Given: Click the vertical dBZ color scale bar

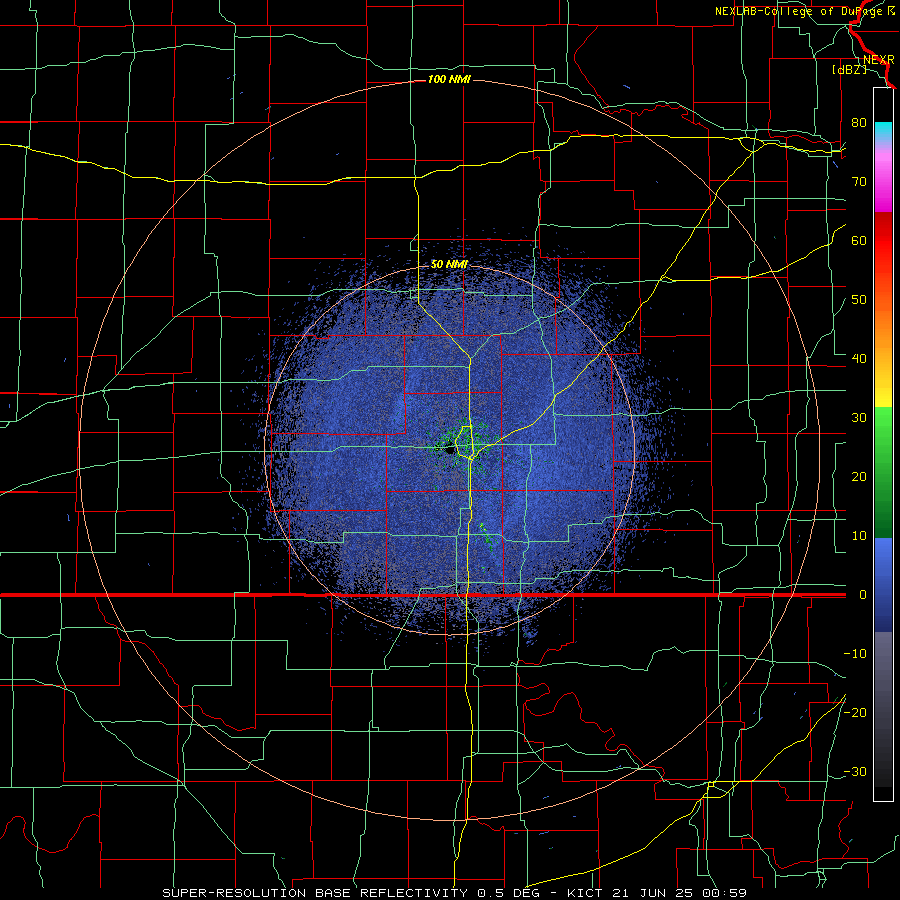Looking at the screenshot, I should pos(883,444).
